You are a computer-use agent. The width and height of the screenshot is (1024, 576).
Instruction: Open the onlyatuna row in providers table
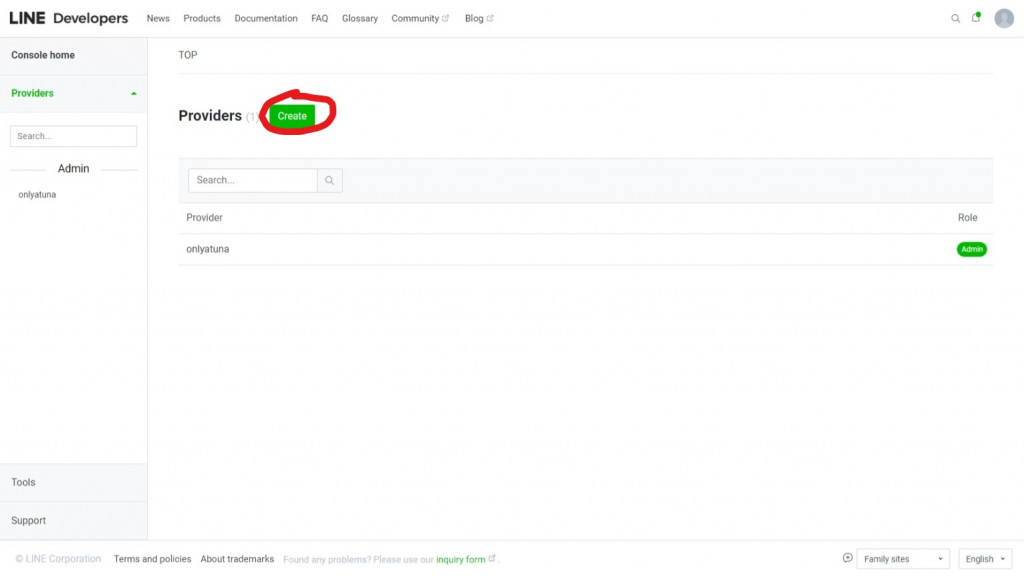tap(586, 249)
